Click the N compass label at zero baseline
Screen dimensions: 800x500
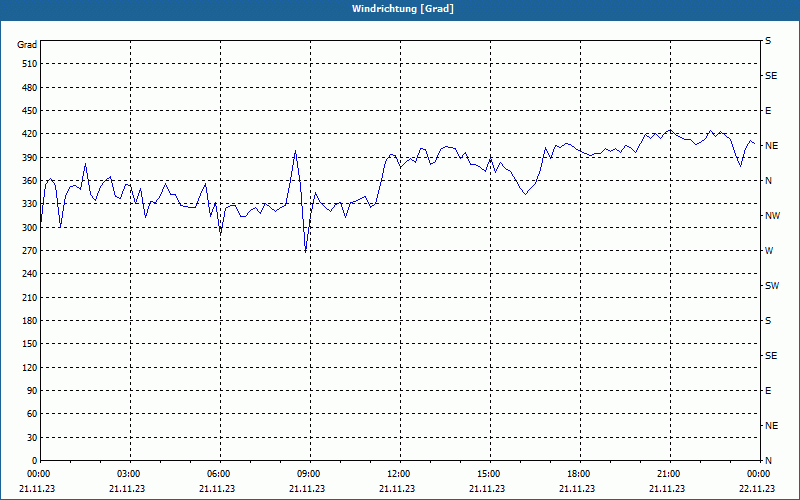click(768, 461)
